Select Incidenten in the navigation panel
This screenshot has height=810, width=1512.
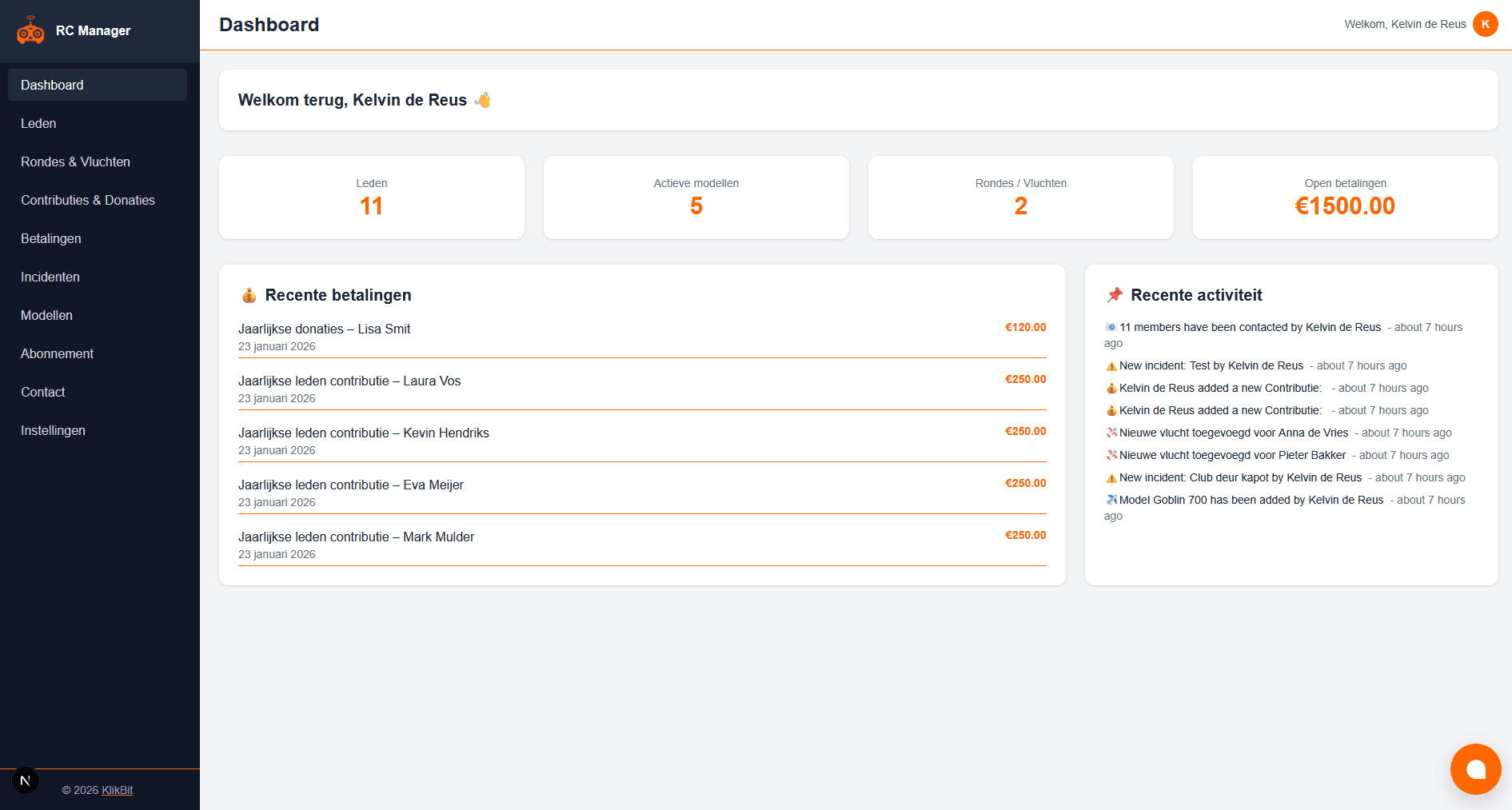50,277
